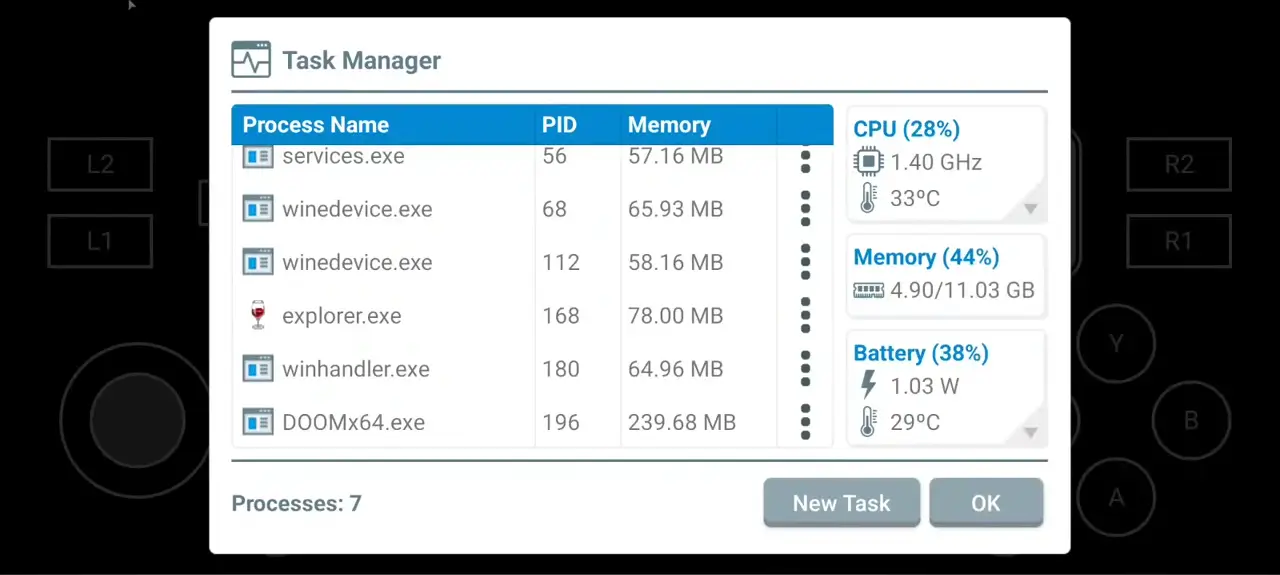Open options menu for DOOMx64.exe
The image size is (1280, 575).
tap(805, 422)
